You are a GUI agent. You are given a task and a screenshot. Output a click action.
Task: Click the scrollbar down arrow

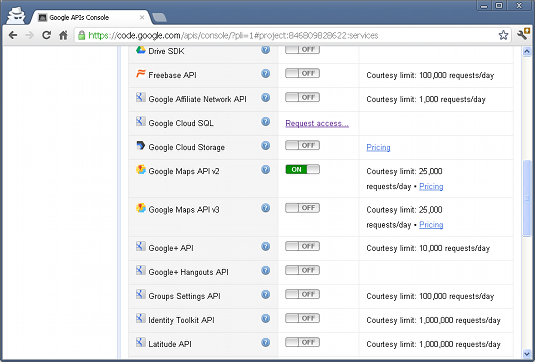[x=527, y=353]
